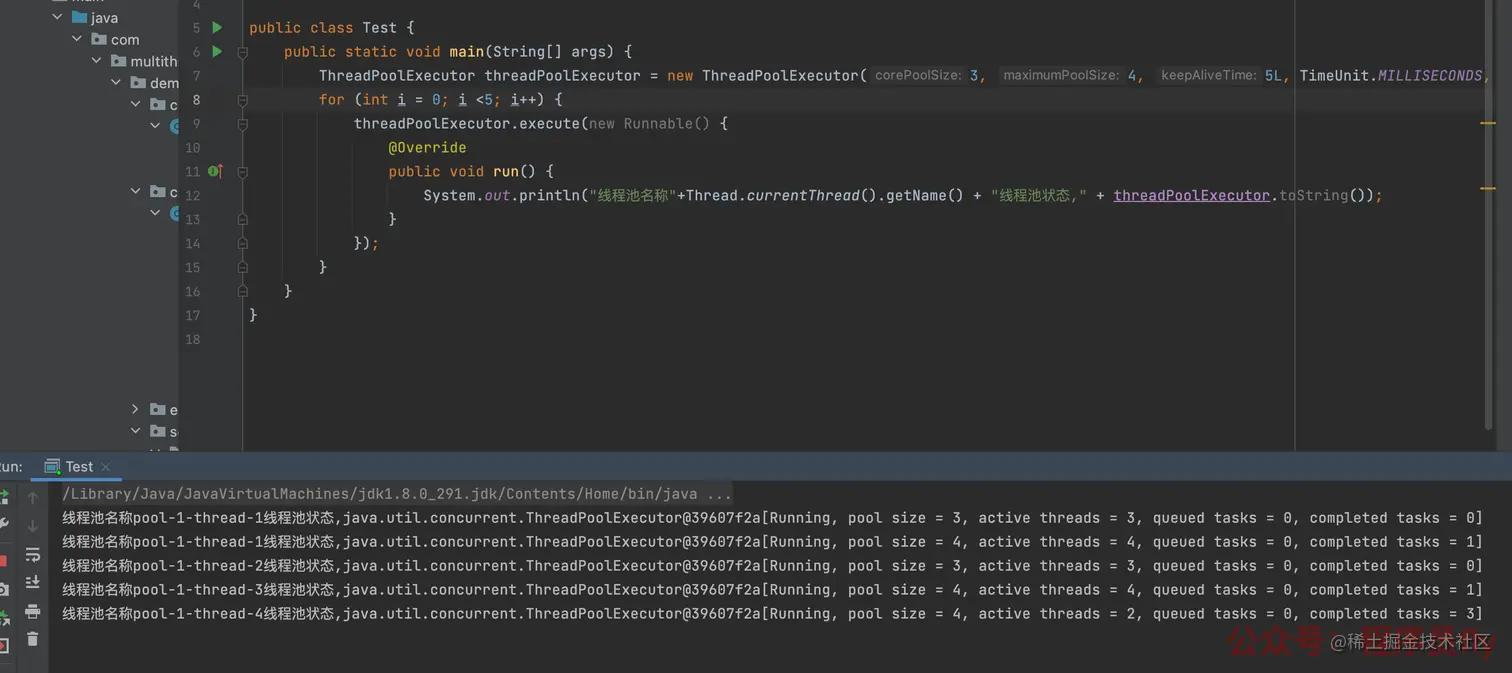Click 'new Runnable()' on line 9
The height and width of the screenshot is (673, 1512).
coord(649,124)
